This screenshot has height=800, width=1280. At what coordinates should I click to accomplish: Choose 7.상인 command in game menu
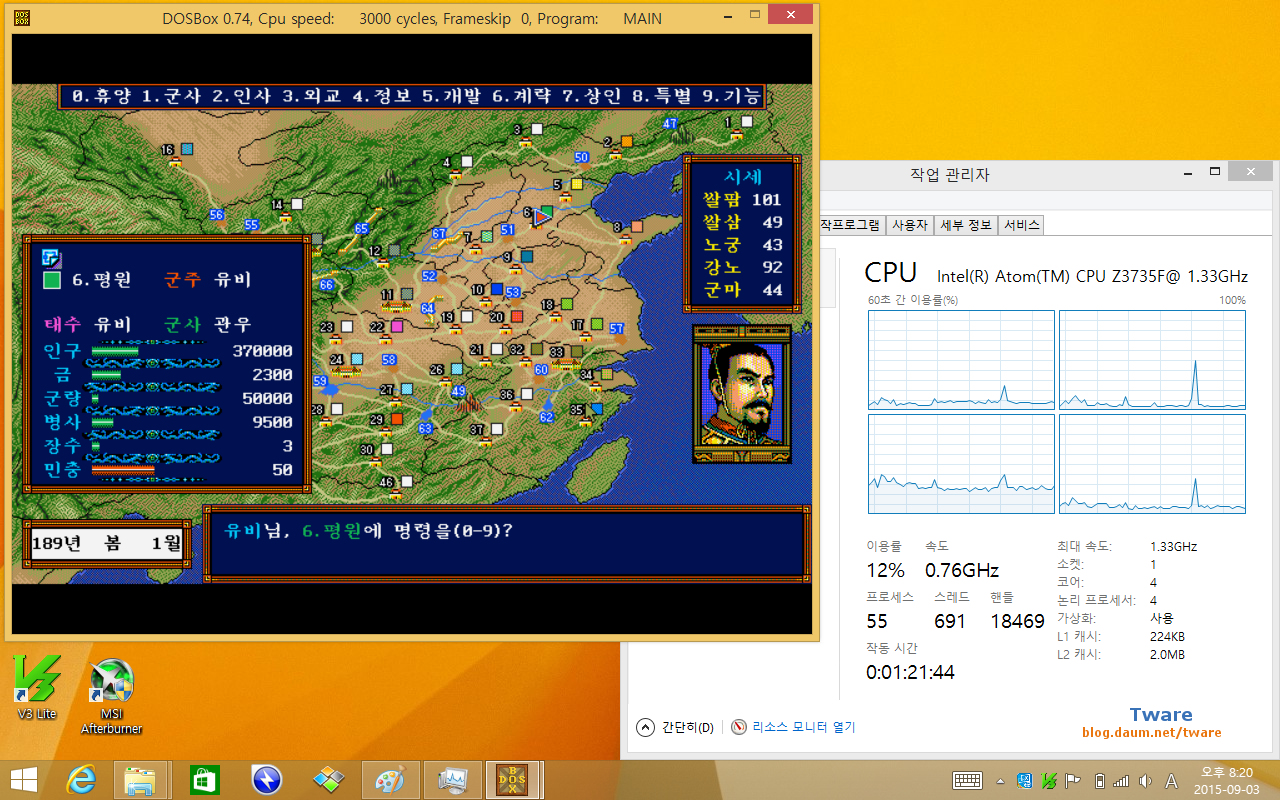tap(591, 97)
